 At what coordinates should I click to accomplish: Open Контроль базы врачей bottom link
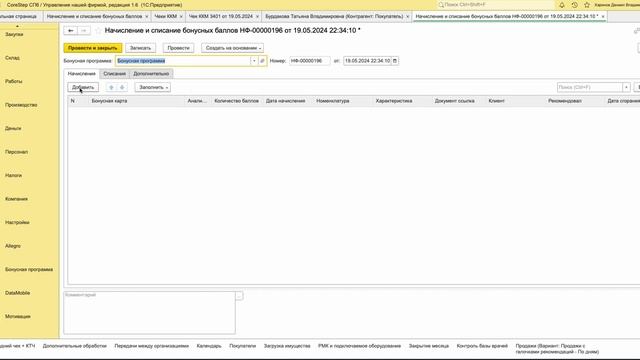pos(482,346)
